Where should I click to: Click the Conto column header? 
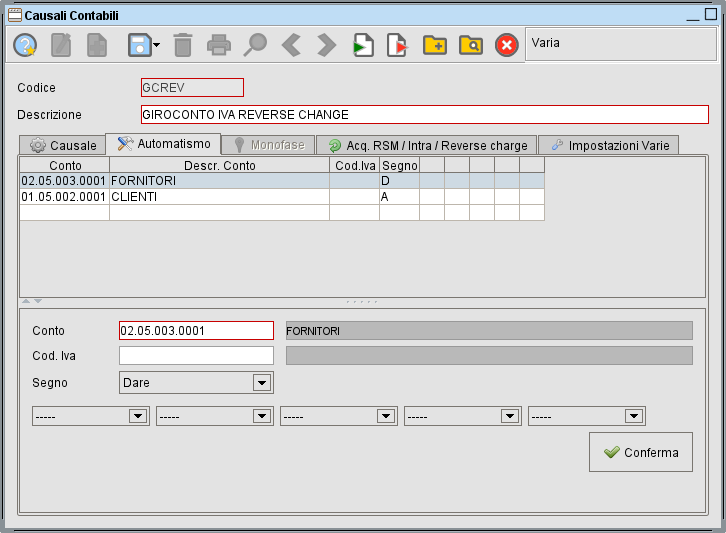(65, 165)
